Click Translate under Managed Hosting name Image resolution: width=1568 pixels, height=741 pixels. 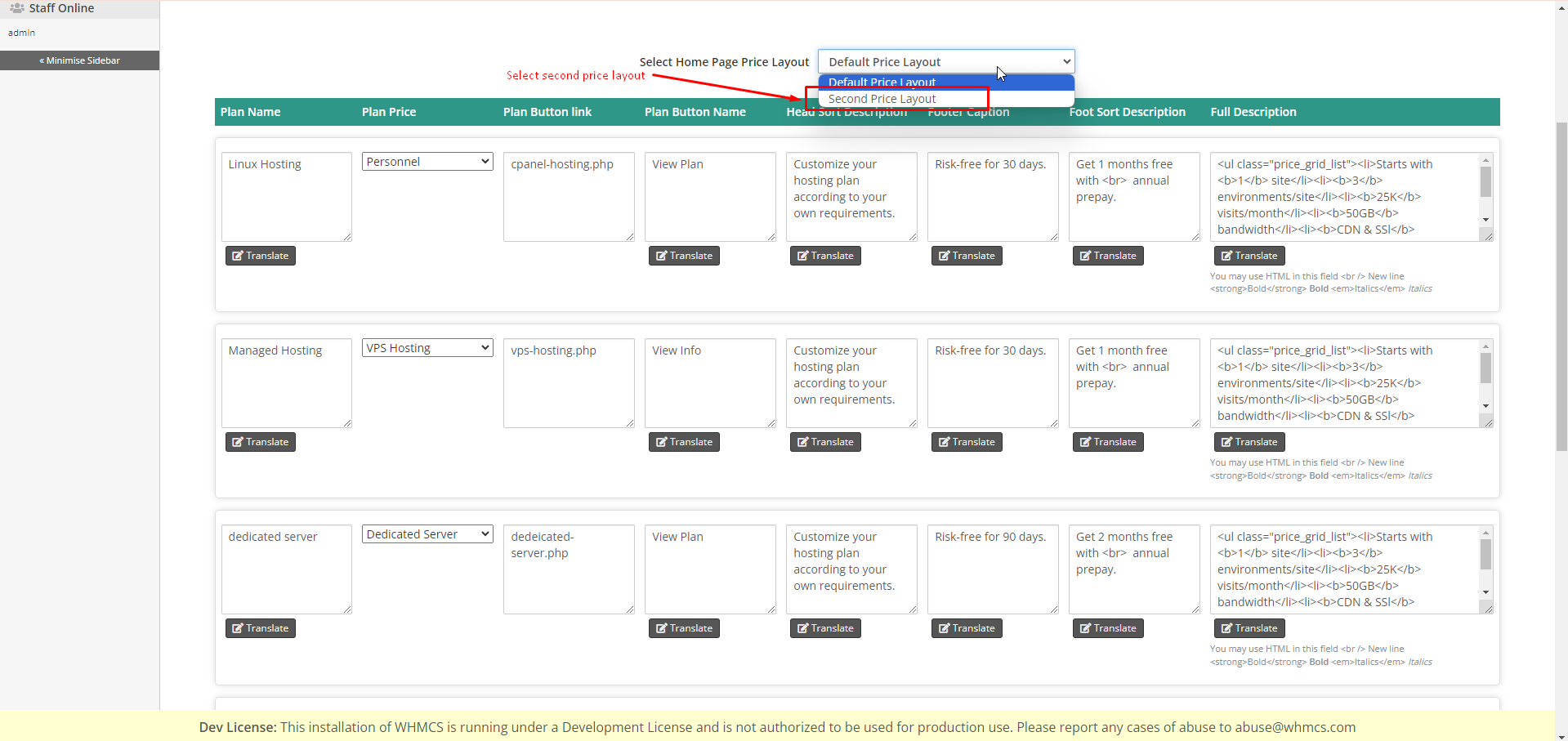[260, 442]
